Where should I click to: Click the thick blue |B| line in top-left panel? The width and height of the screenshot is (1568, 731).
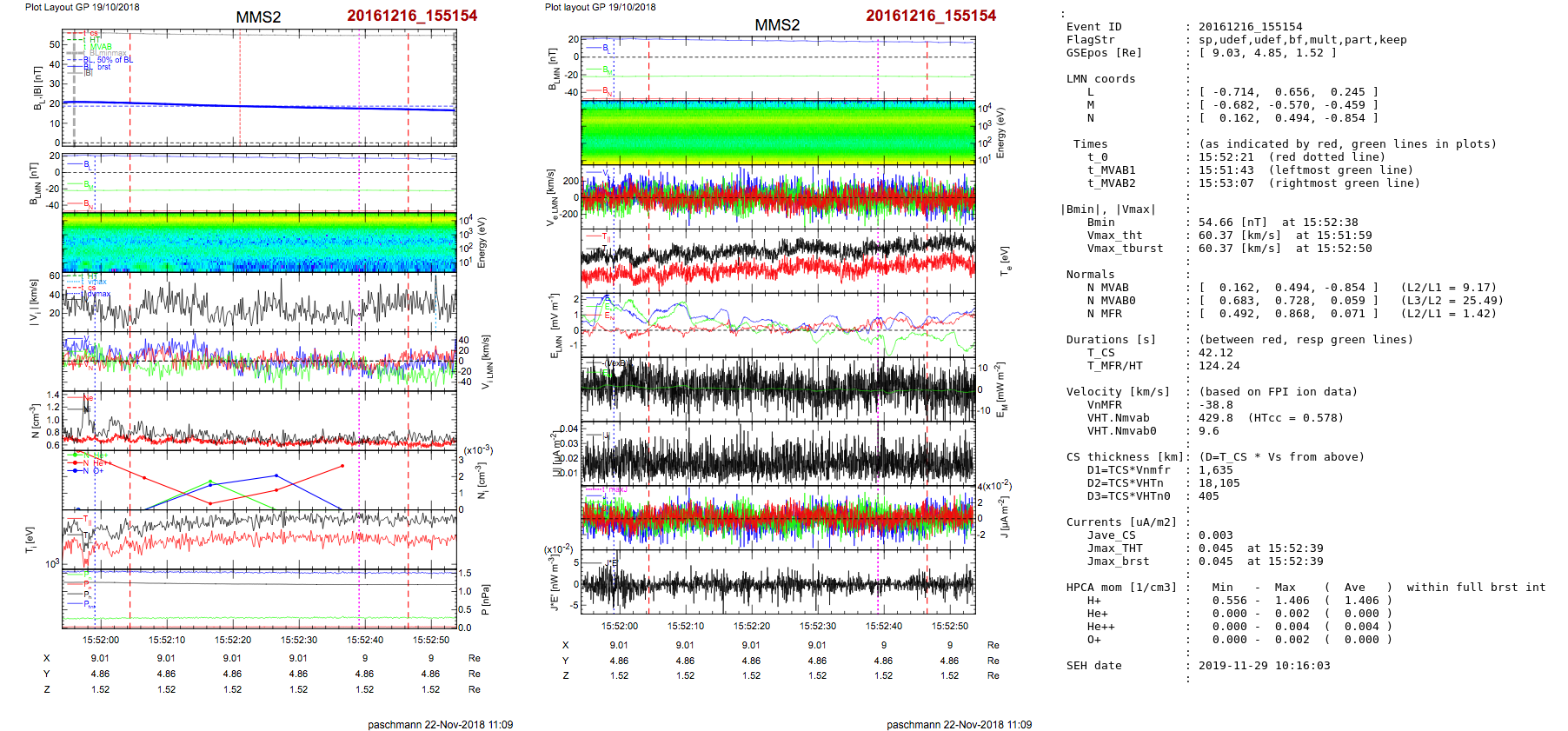(261, 106)
